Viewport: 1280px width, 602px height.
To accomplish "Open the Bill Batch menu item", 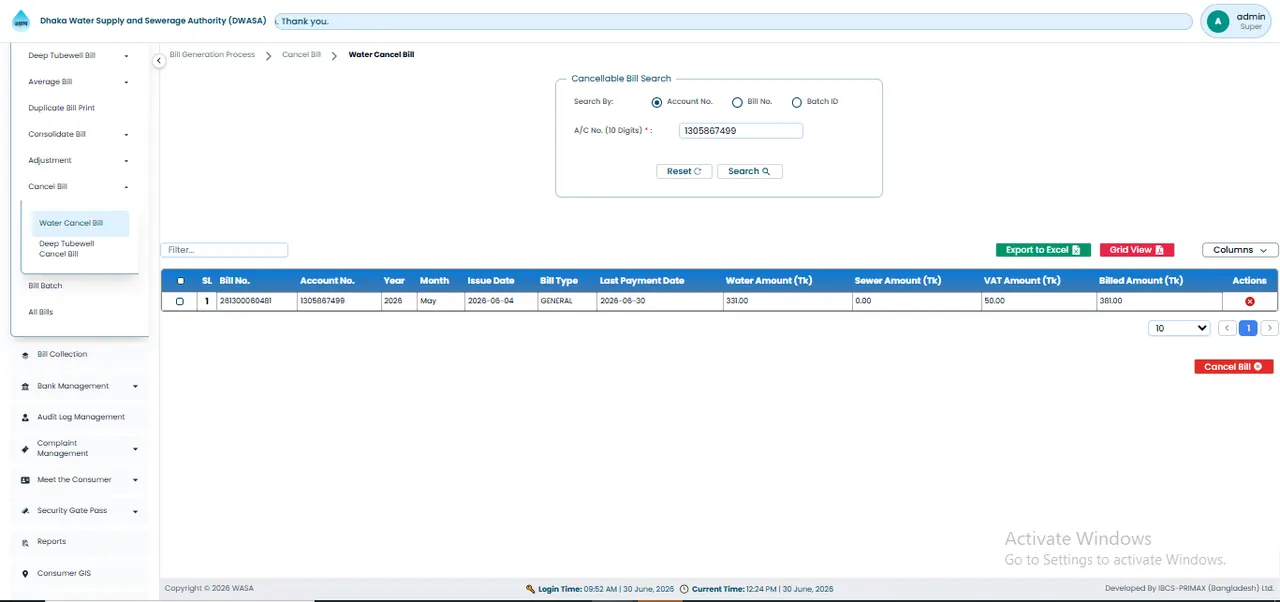I will [x=45, y=286].
